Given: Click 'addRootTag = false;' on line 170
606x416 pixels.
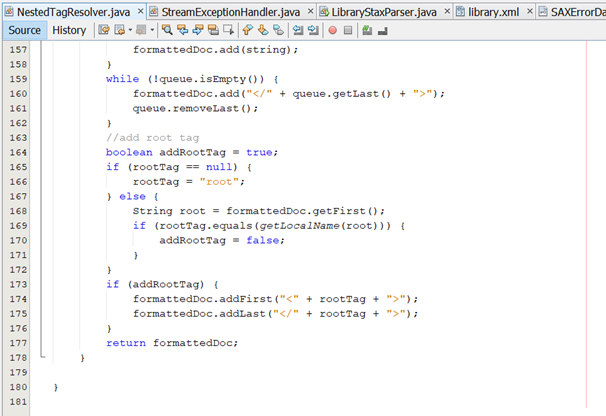Looking at the screenshot, I should click(222, 240).
